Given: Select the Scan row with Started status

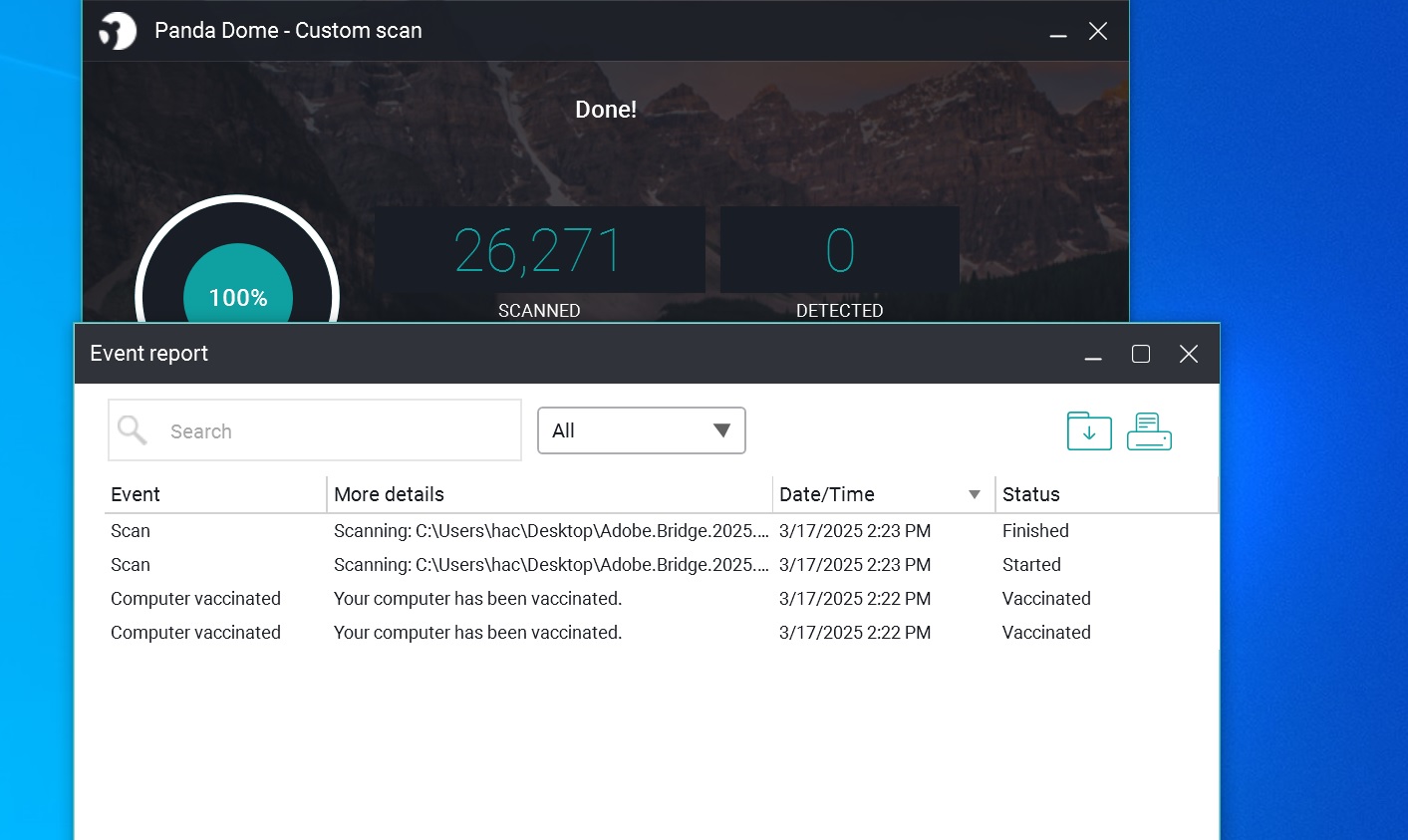Looking at the screenshot, I should click(x=661, y=565).
